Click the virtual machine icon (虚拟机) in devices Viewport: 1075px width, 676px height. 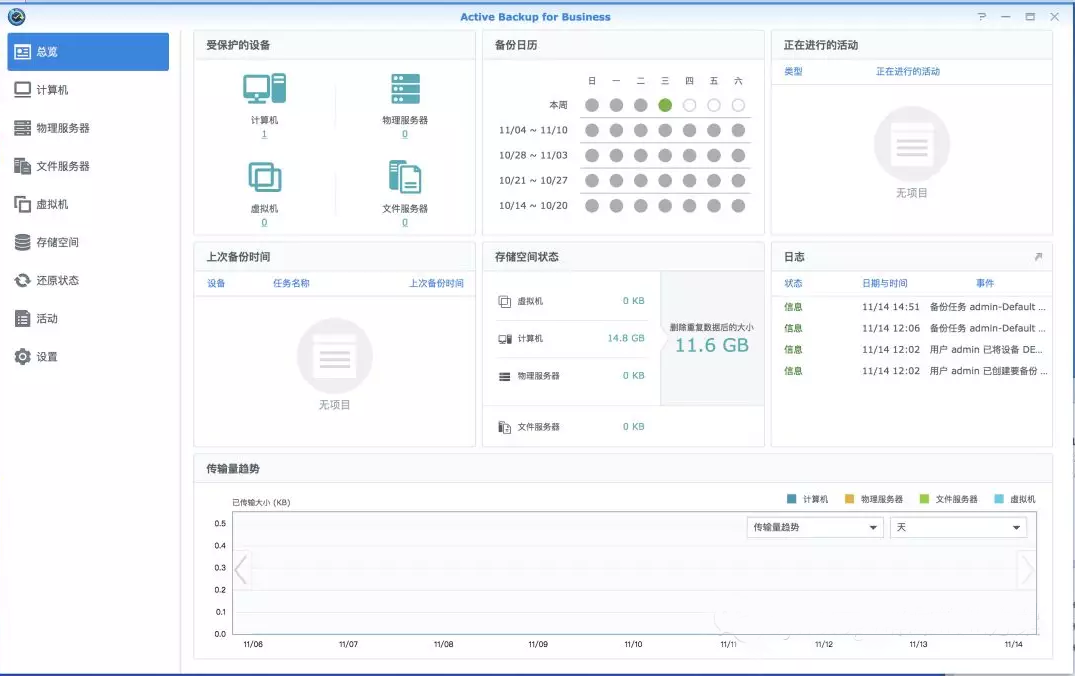[x=264, y=177]
